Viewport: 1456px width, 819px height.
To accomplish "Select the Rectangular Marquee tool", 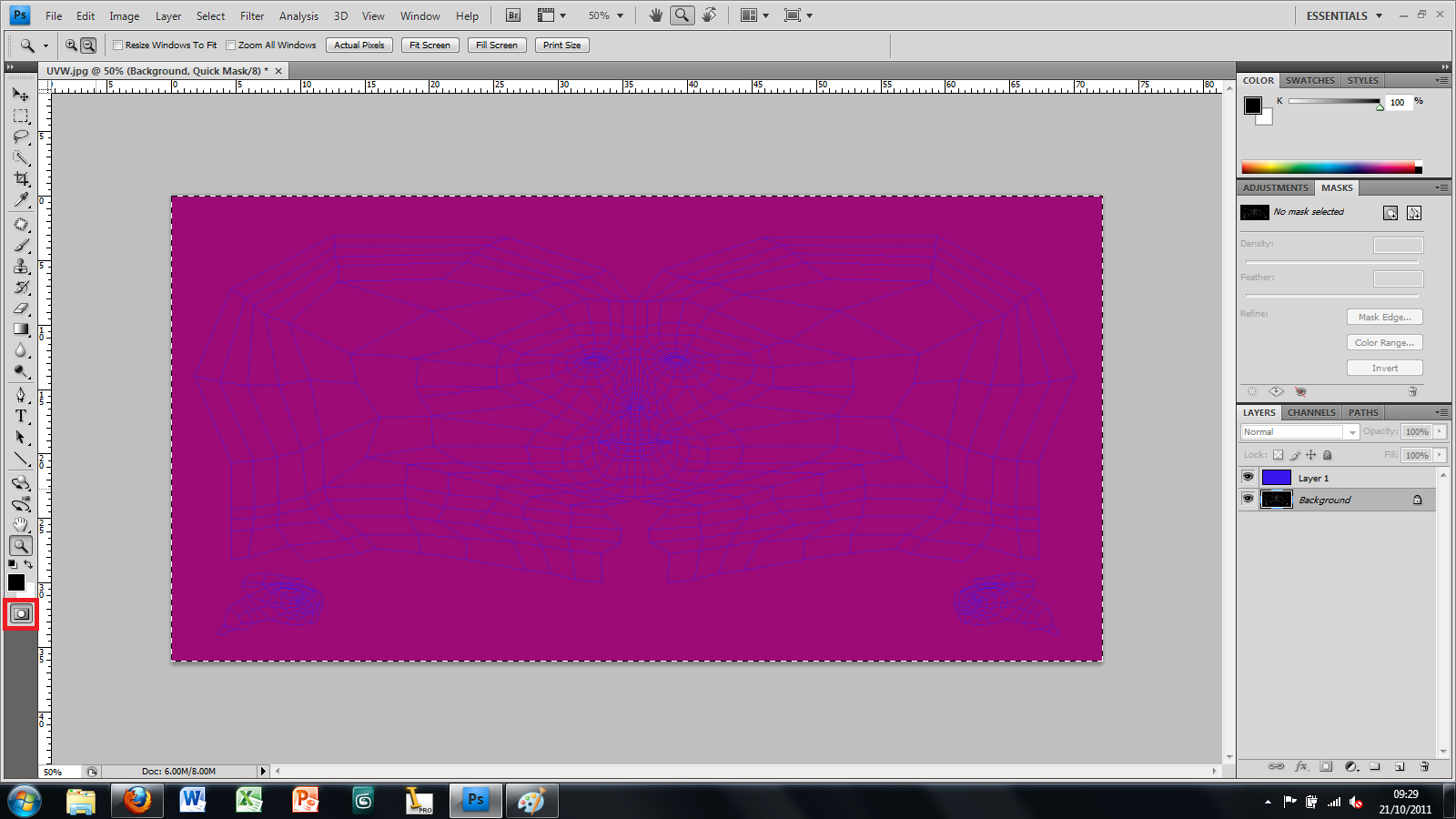I will pyautogui.click(x=20, y=116).
